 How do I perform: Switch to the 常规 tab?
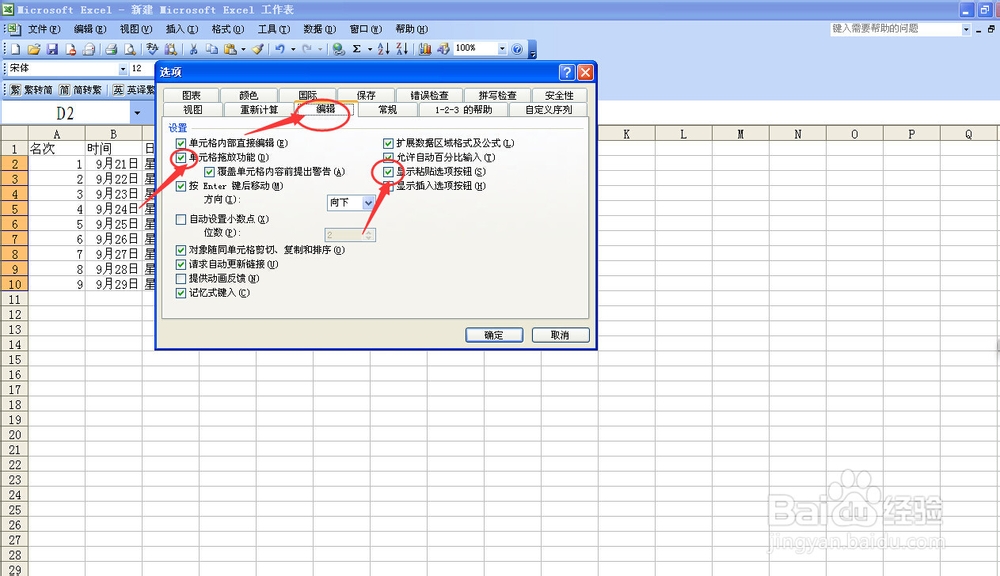[387, 110]
